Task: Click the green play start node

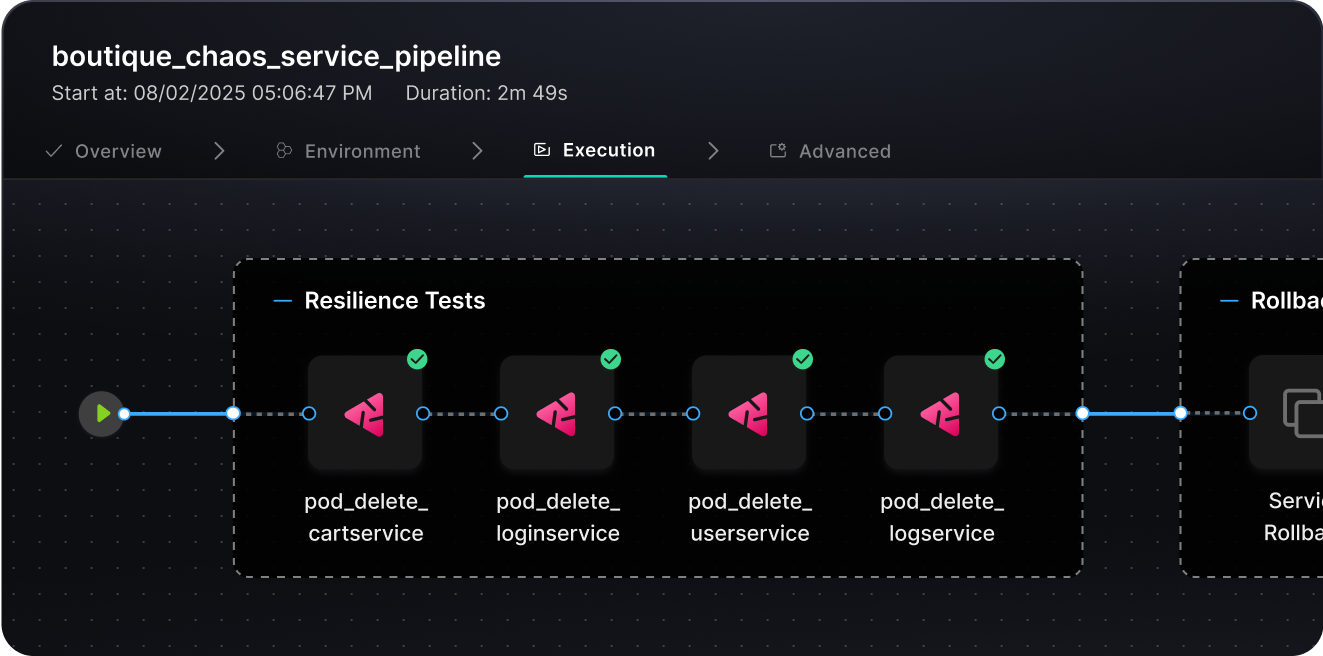Action: [x=101, y=413]
